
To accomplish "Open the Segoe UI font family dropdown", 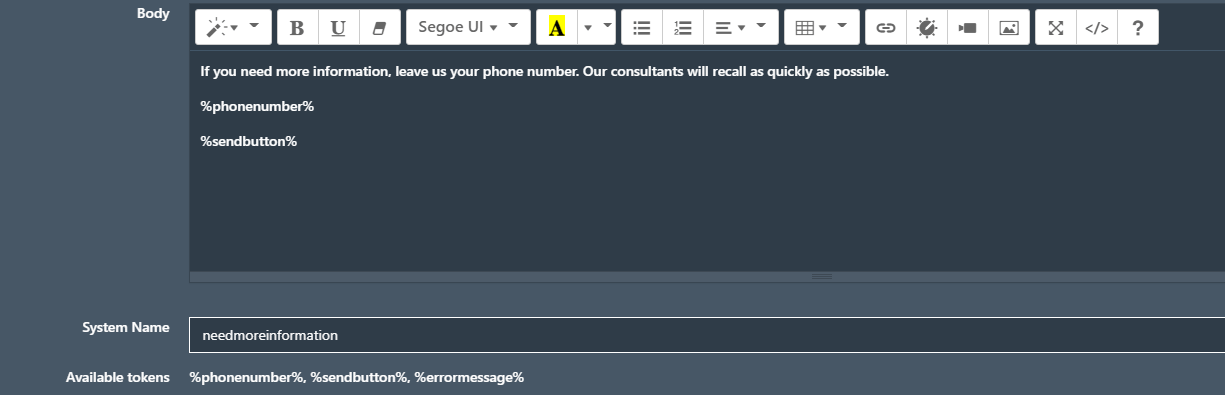I will tap(468, 28).
